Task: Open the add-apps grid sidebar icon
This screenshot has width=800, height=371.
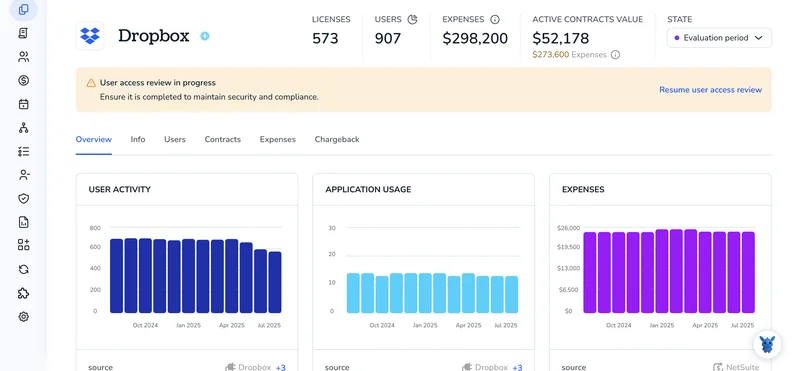Action: pos(23,245)
